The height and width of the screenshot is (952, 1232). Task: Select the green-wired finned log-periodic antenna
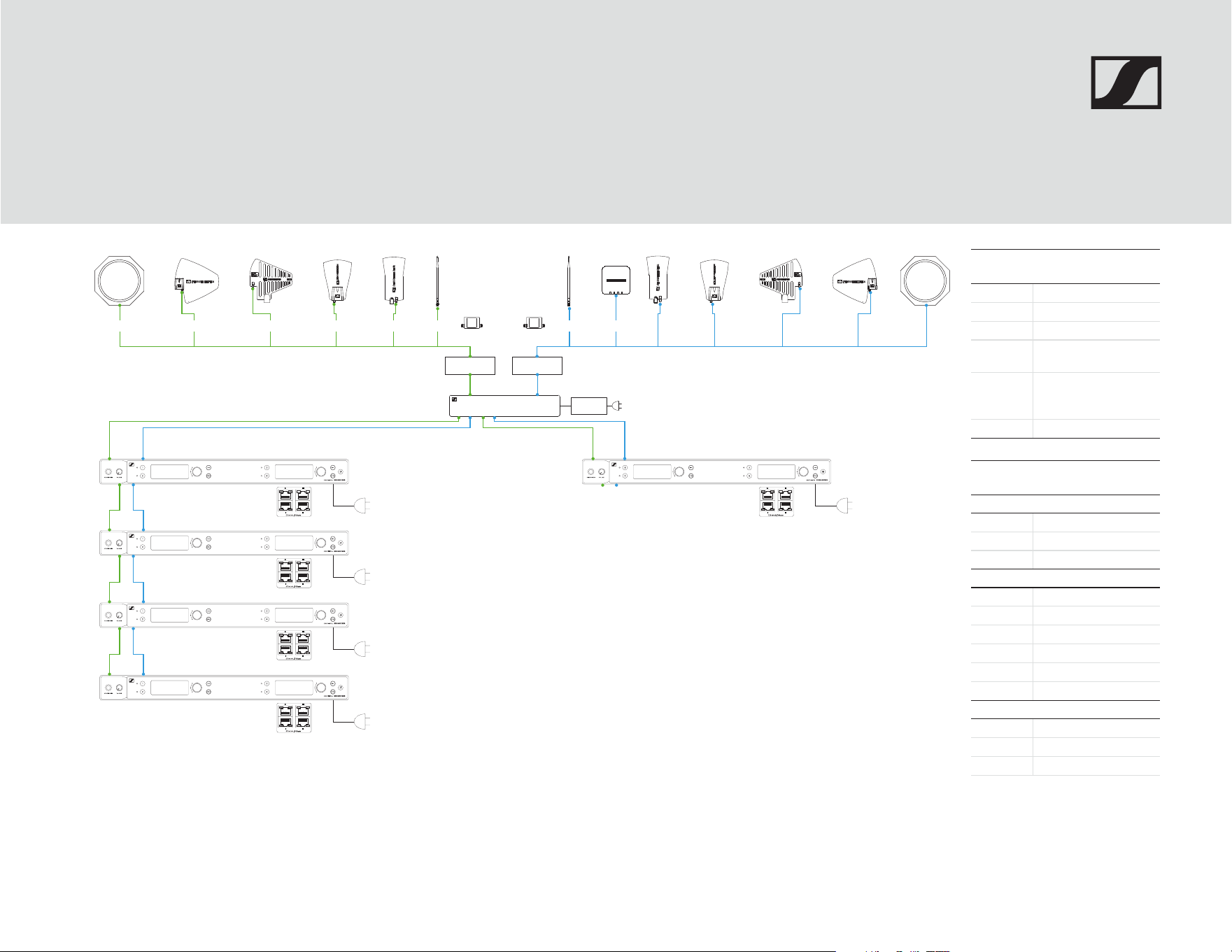coord(271,280)
